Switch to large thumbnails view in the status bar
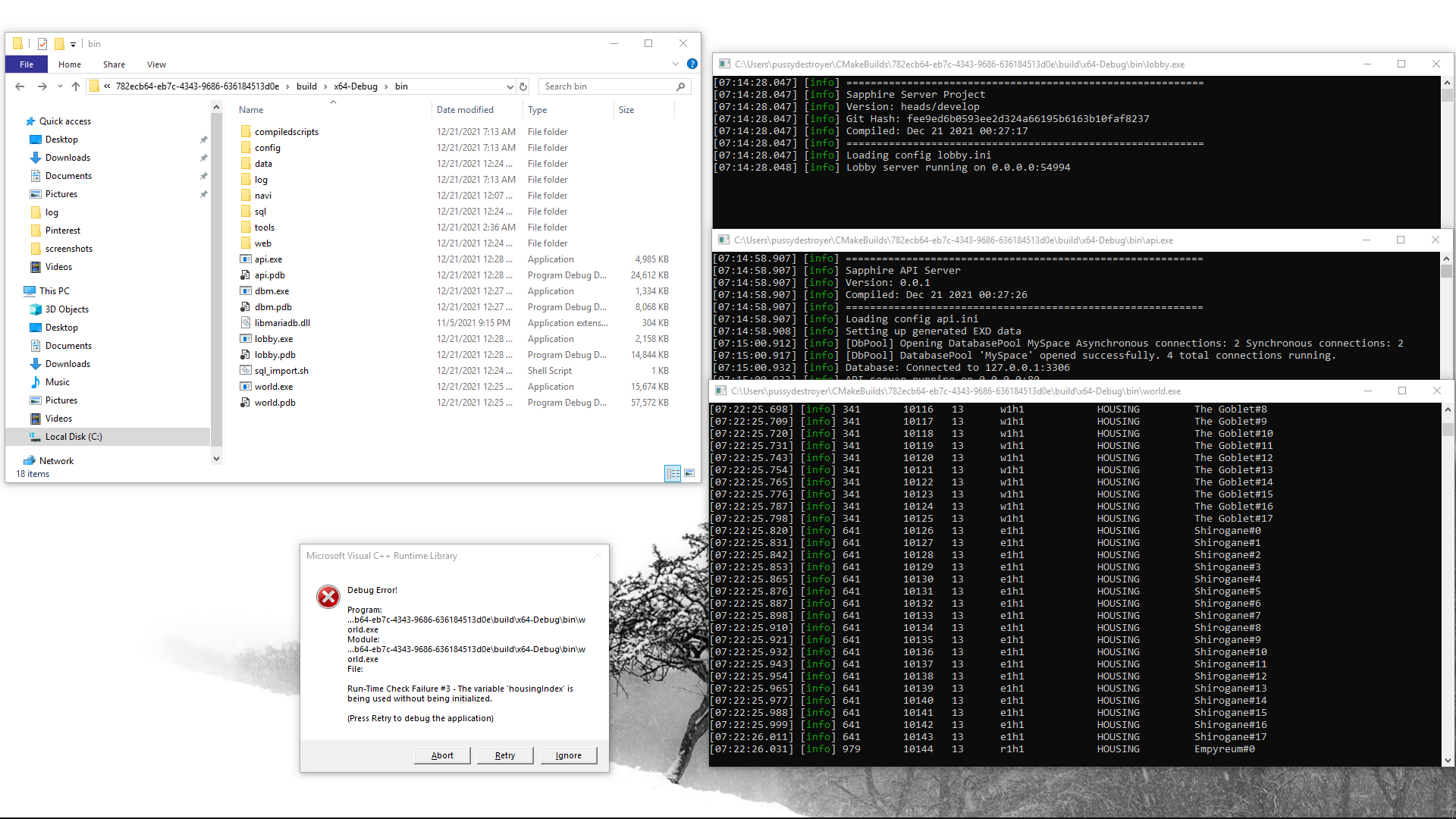The height and width of the screenshot is (819, 1456). (689, 473)
